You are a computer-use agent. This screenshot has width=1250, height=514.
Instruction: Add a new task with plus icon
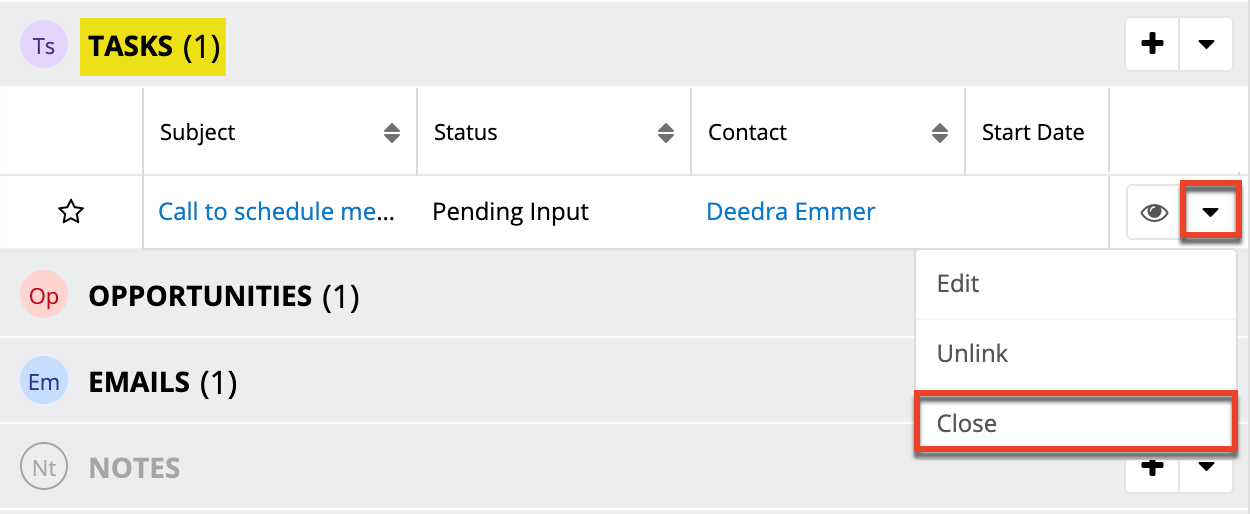point(1152,44)
